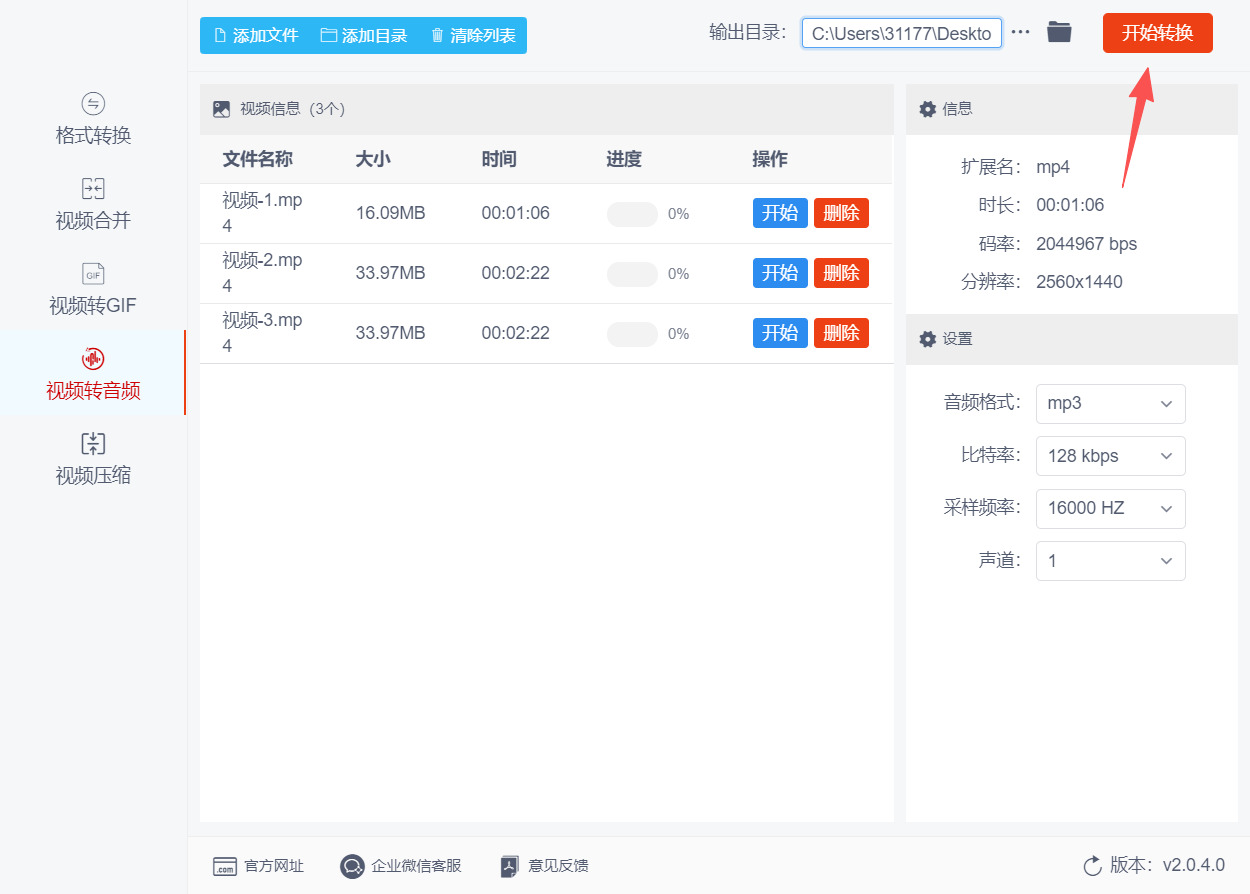Switch to 视频合并 video merge section
Image resolution: width=1250 pixels, height=894 pixels.
point(93,204)
